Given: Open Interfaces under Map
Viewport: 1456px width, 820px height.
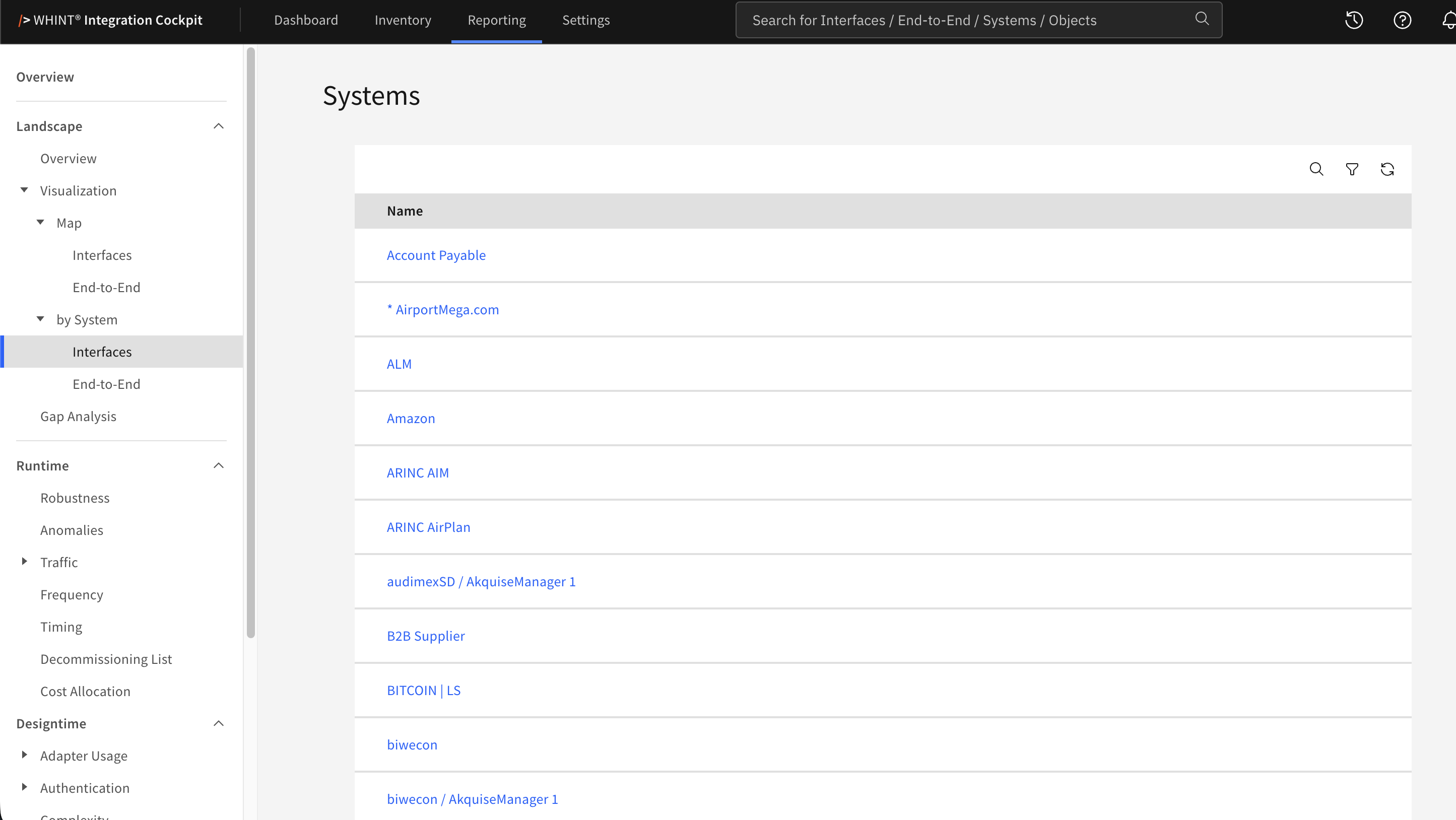Looking at the screenshot, I should click(x=102, y=255).
